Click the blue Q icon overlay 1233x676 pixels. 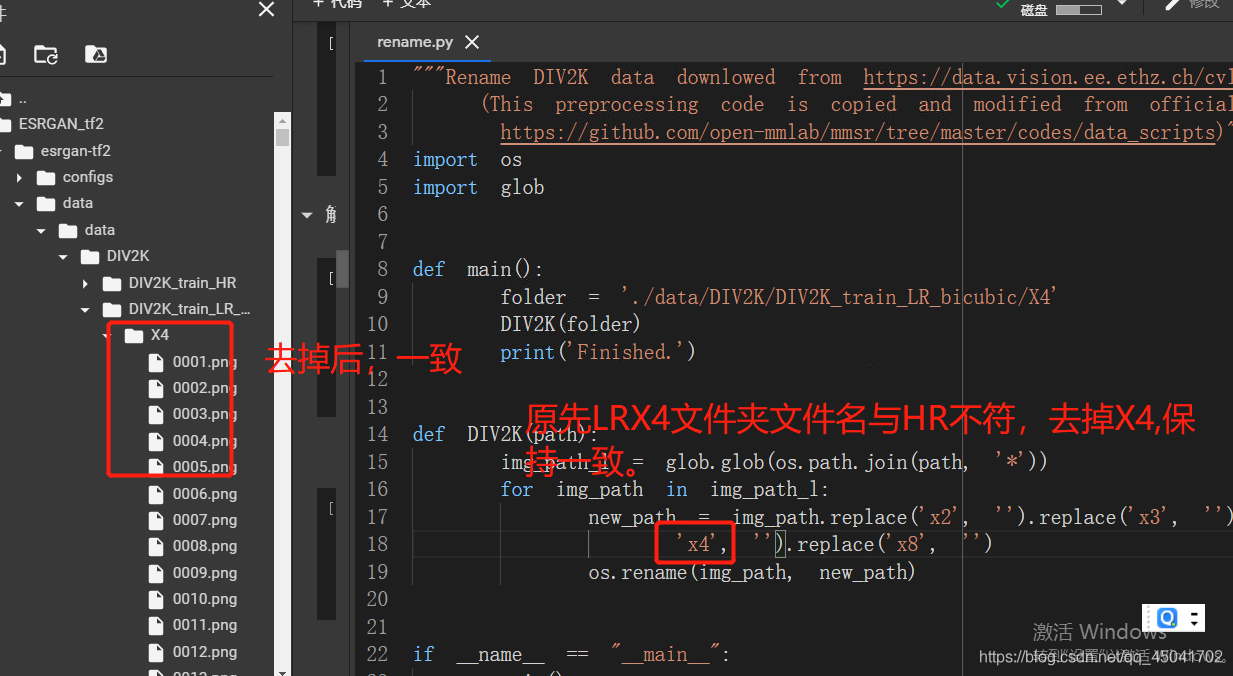(x=1167, y=617)
